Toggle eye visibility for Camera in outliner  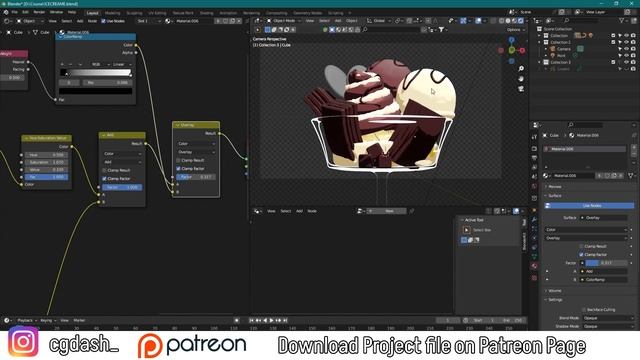[627, 49]
